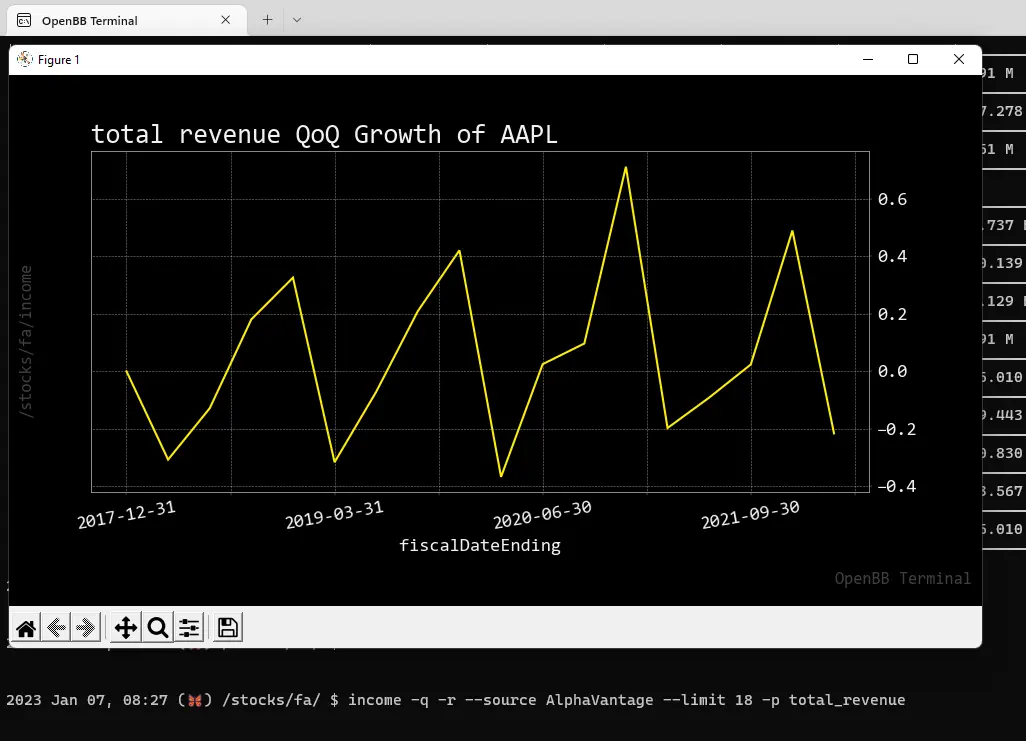
Task: Click the income command line in terminal
Action: click(626, 700)
